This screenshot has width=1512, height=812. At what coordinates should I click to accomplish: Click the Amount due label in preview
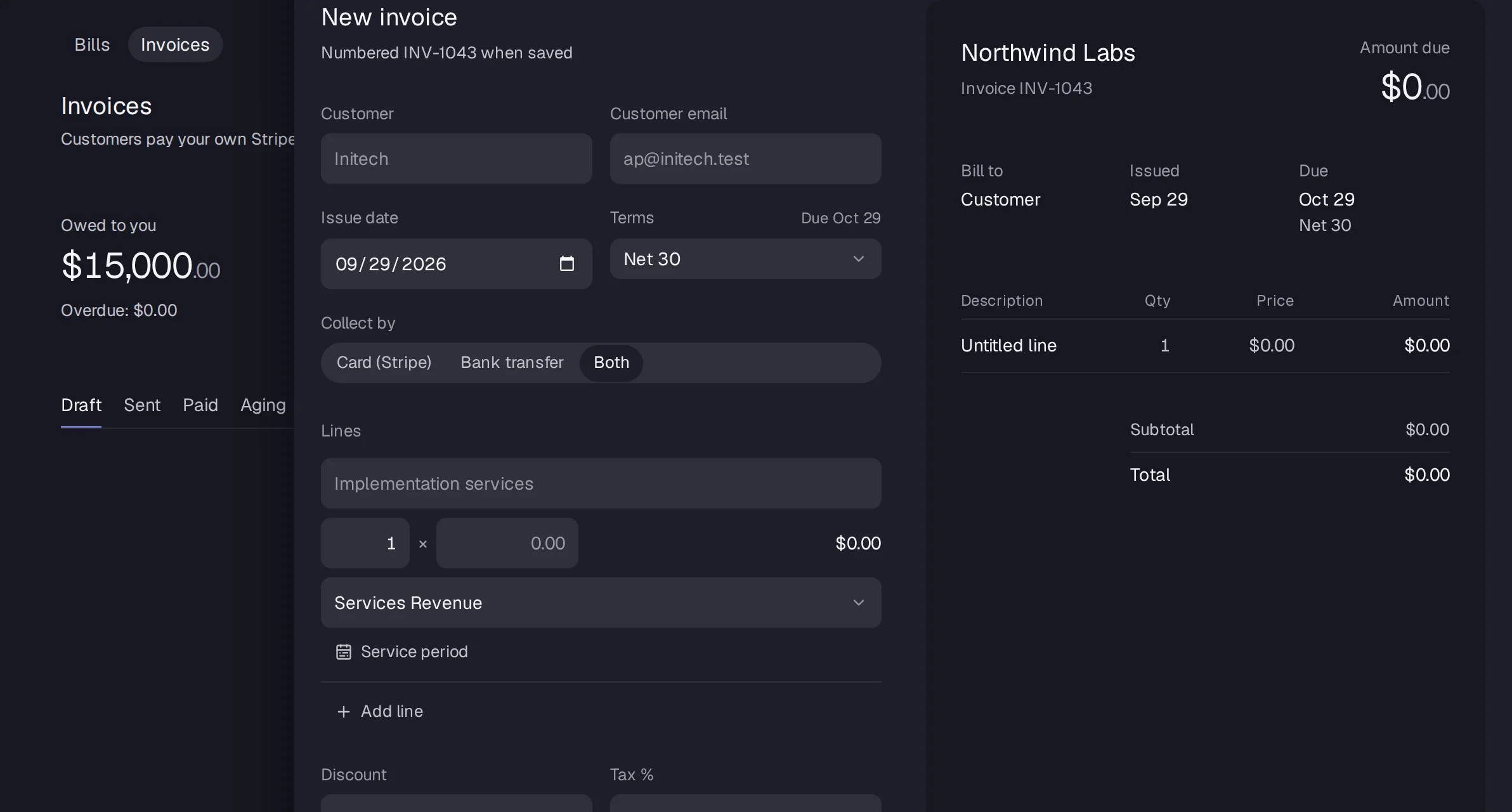[1404, 48]
